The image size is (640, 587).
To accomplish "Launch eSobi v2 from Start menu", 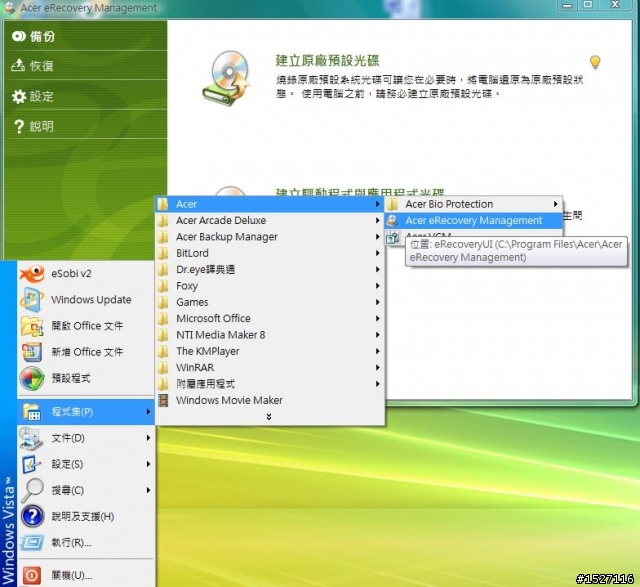I will tap(86, 273).
